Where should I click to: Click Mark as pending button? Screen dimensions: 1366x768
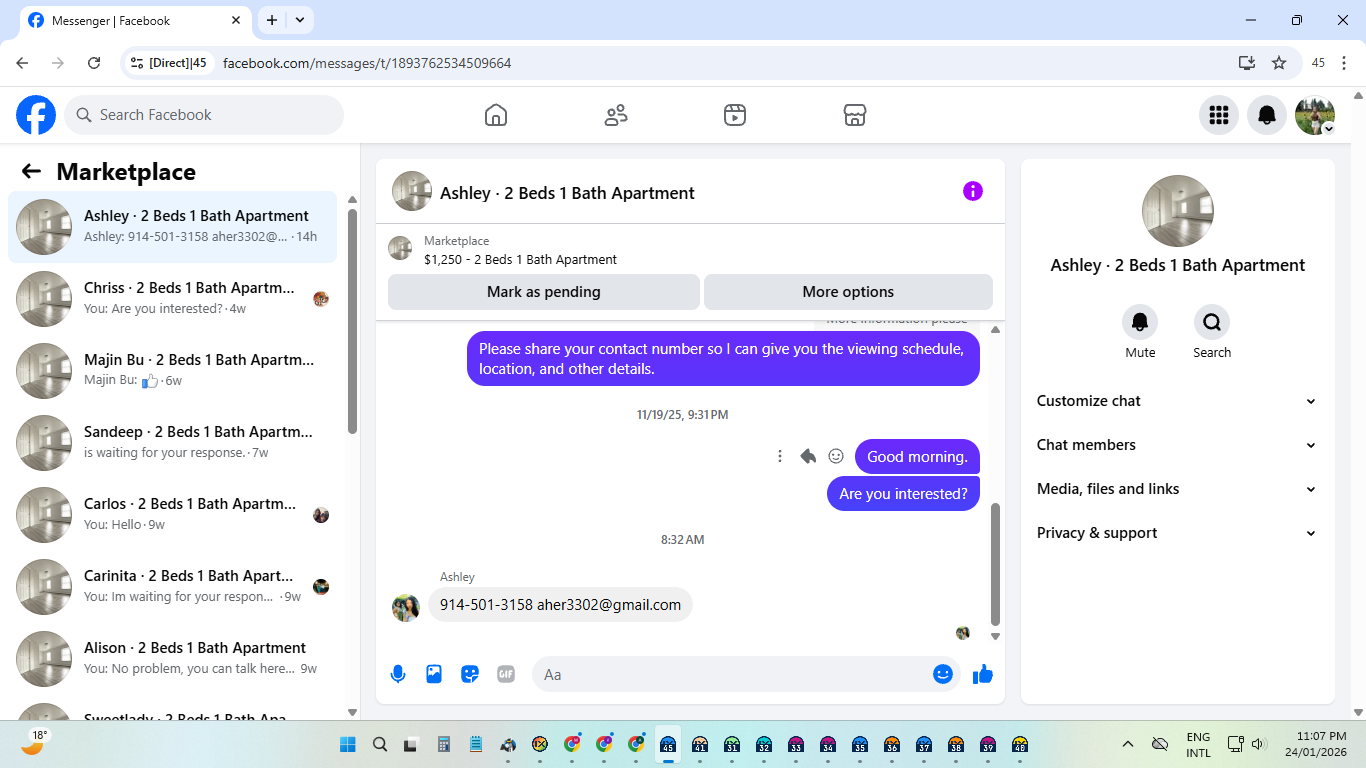click(544, 292)
